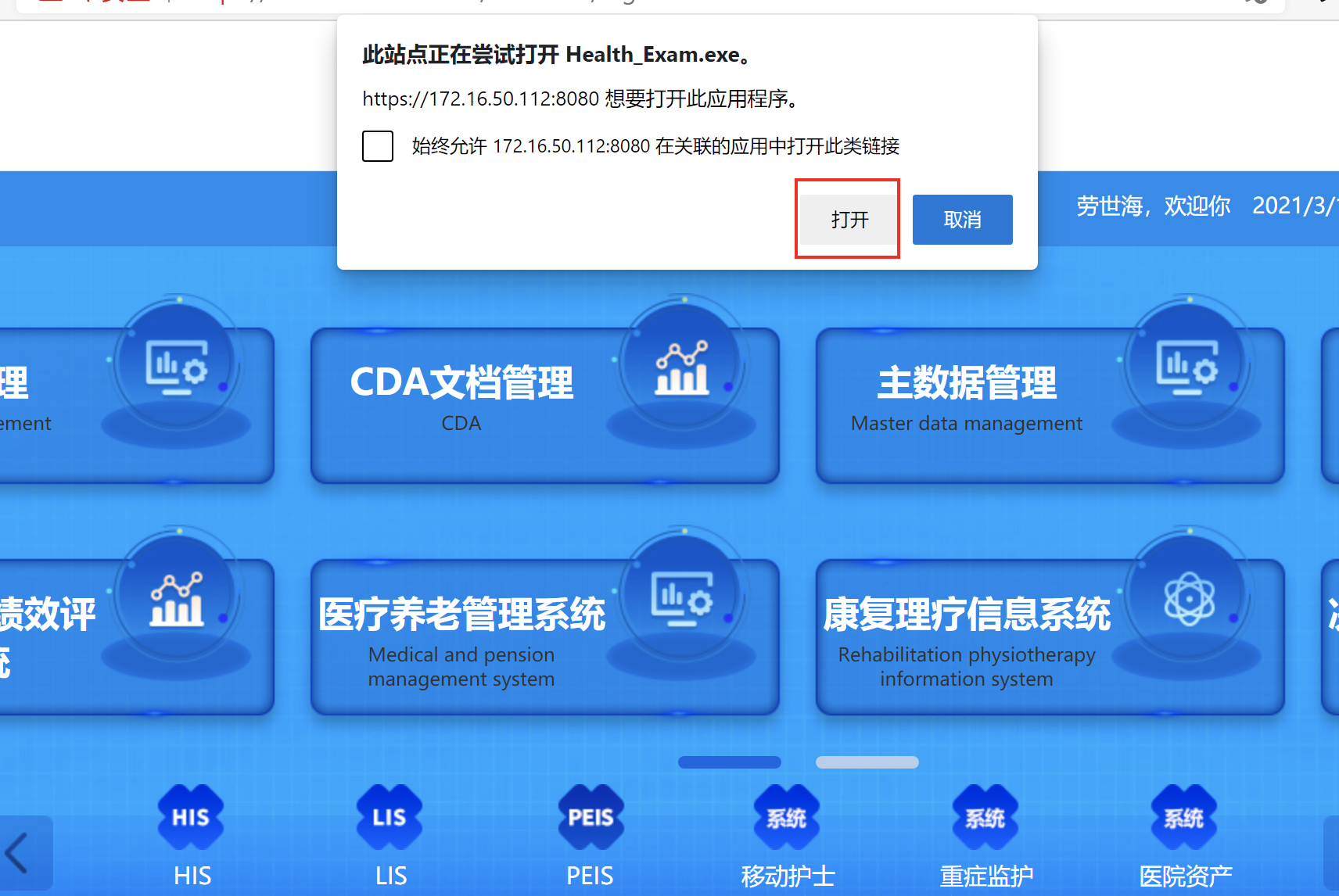Click the chart icon on the CDA card
Screen dimensions: 1339x896
682,367
